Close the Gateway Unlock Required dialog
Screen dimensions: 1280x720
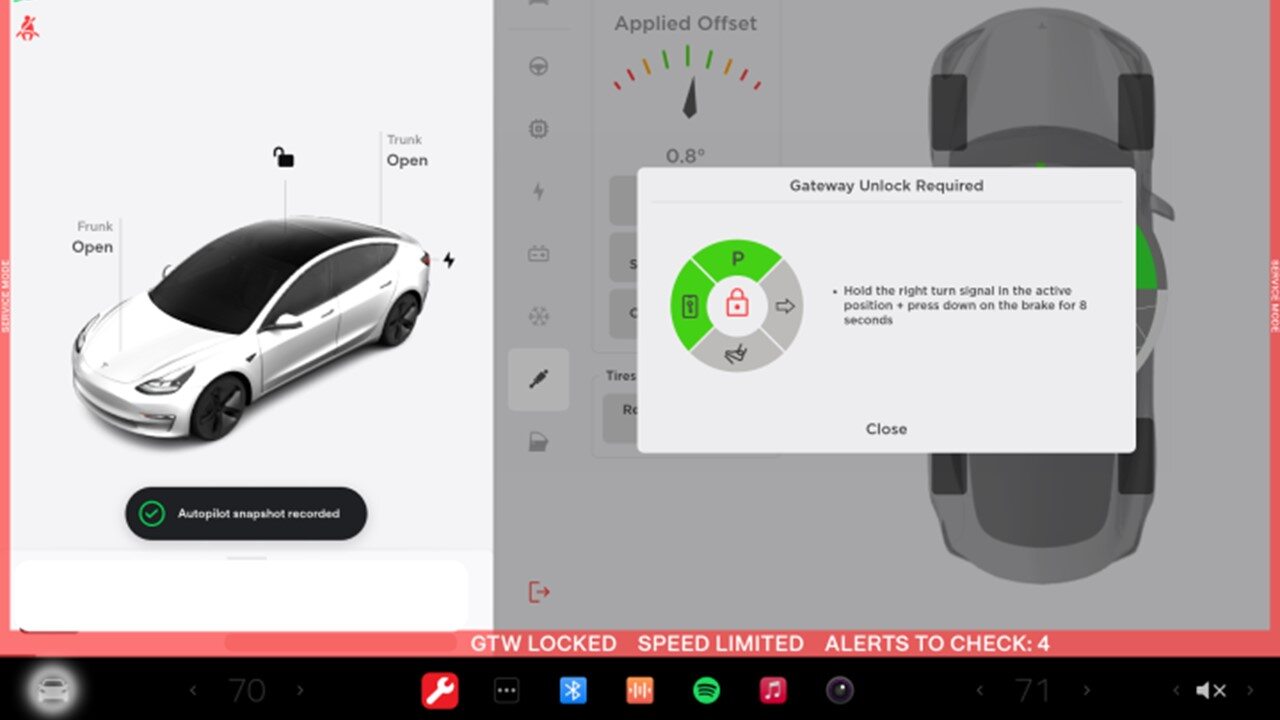click(x=886, y=429)
